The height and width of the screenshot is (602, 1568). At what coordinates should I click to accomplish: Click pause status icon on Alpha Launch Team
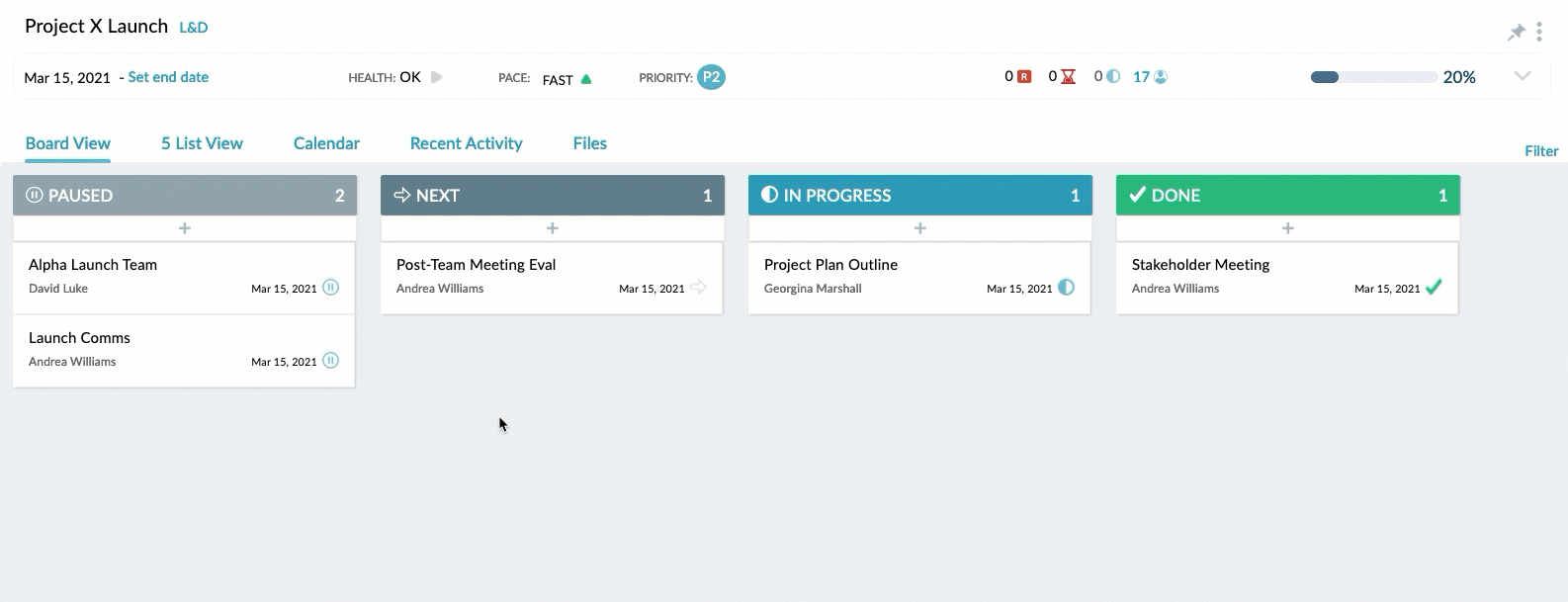coord(331,288)
